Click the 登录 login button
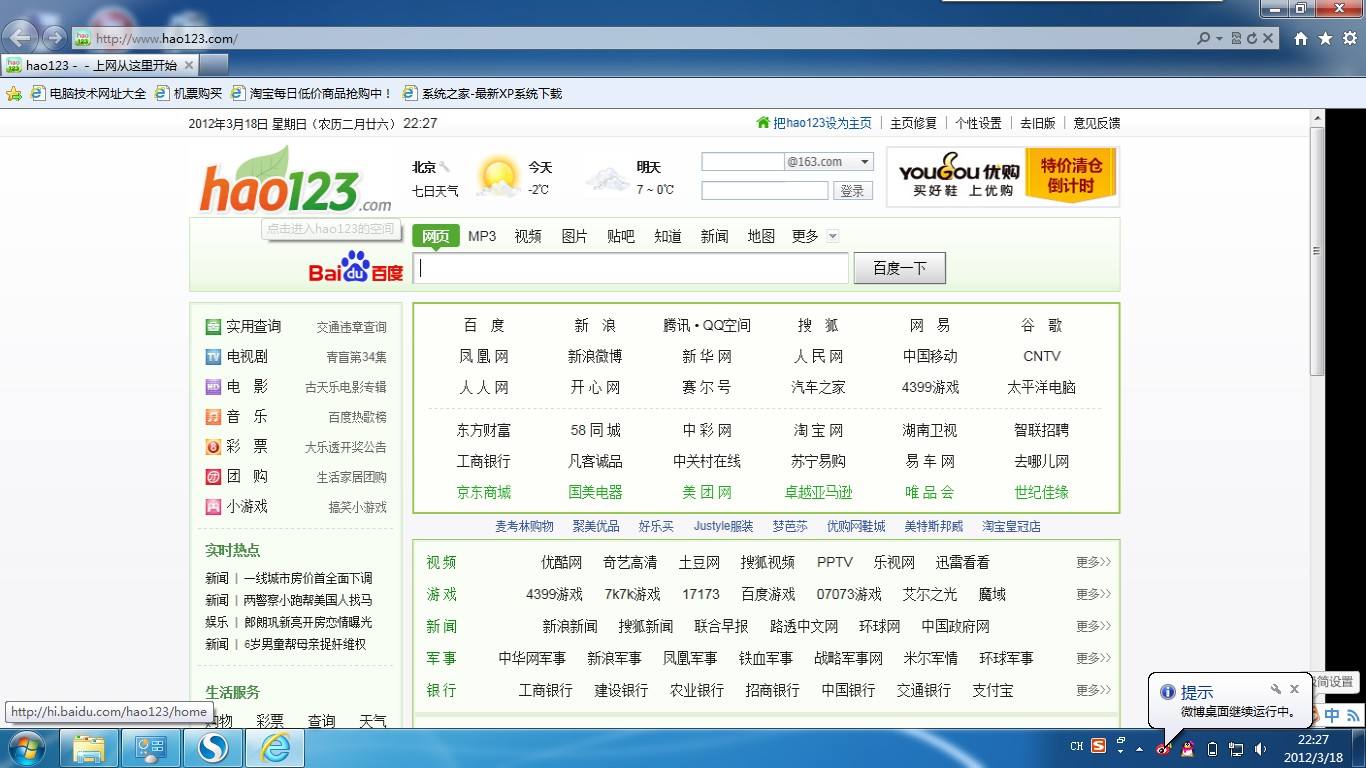The height and width of the screenshot is (768, 1366). click(x=852, y=190)
